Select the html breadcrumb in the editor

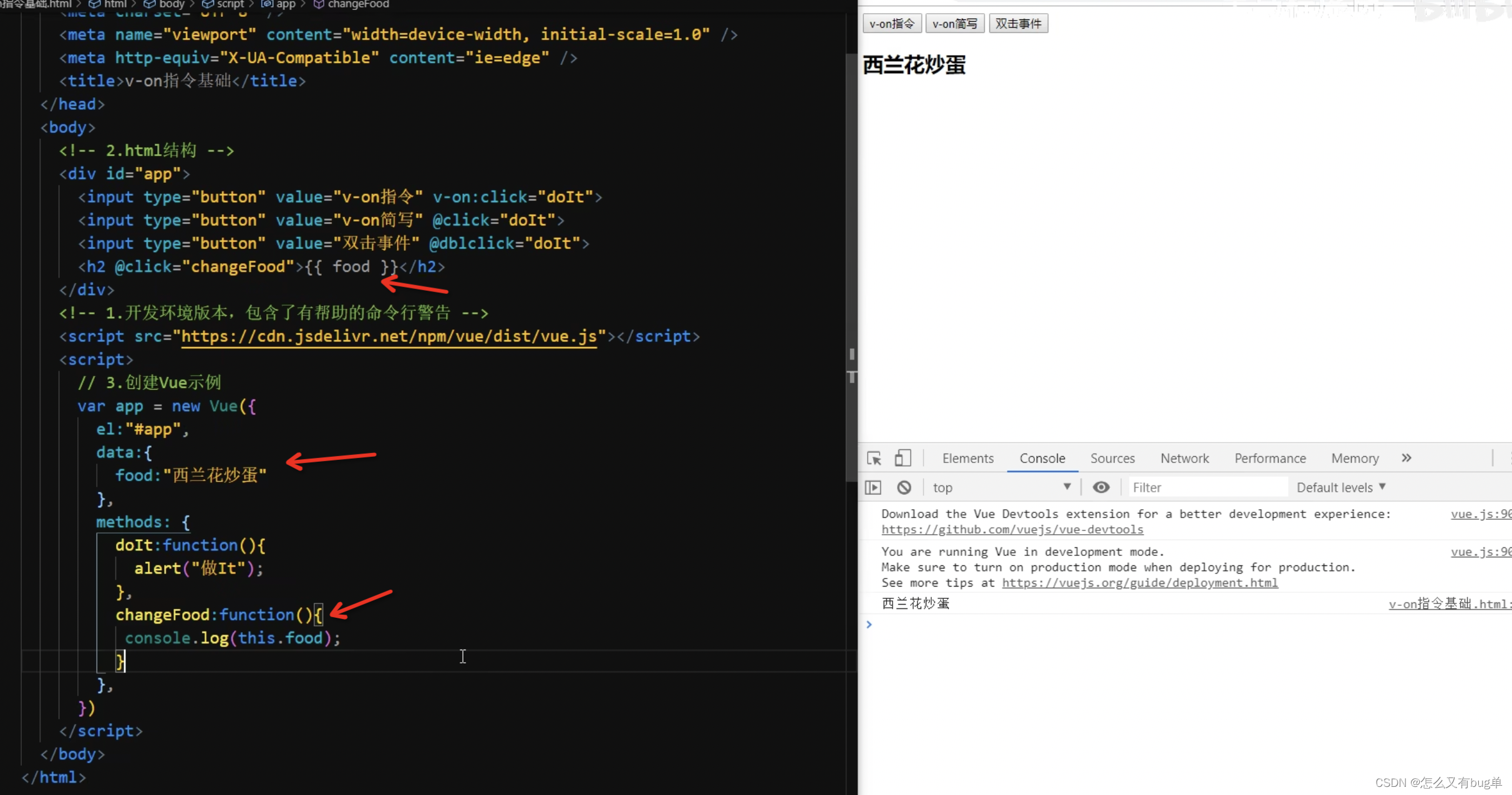pyautogui.click(x=109, y=4)
